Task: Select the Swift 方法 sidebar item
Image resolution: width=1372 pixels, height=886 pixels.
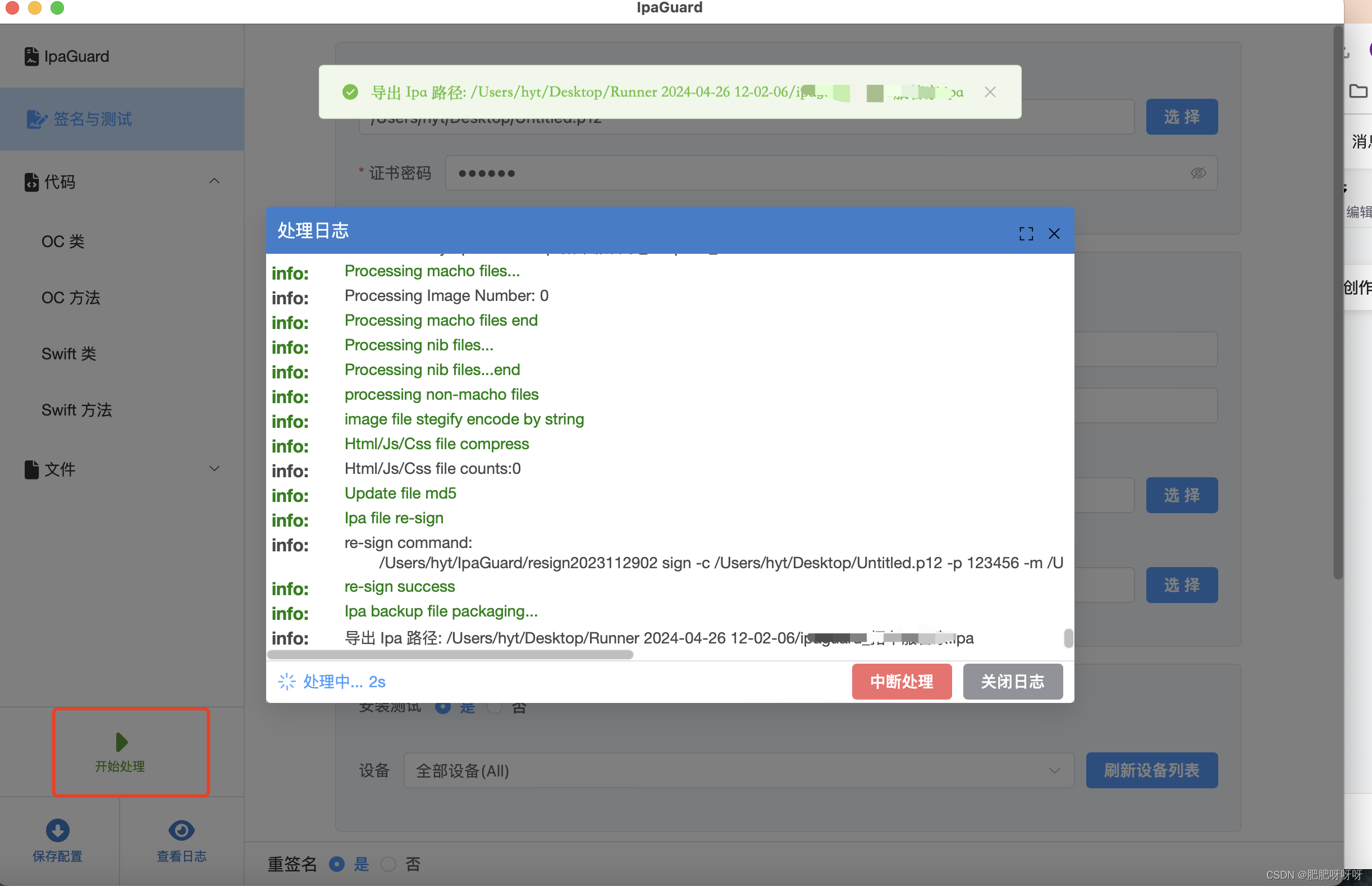Action: pyautogui.click(x=76, y=410)
